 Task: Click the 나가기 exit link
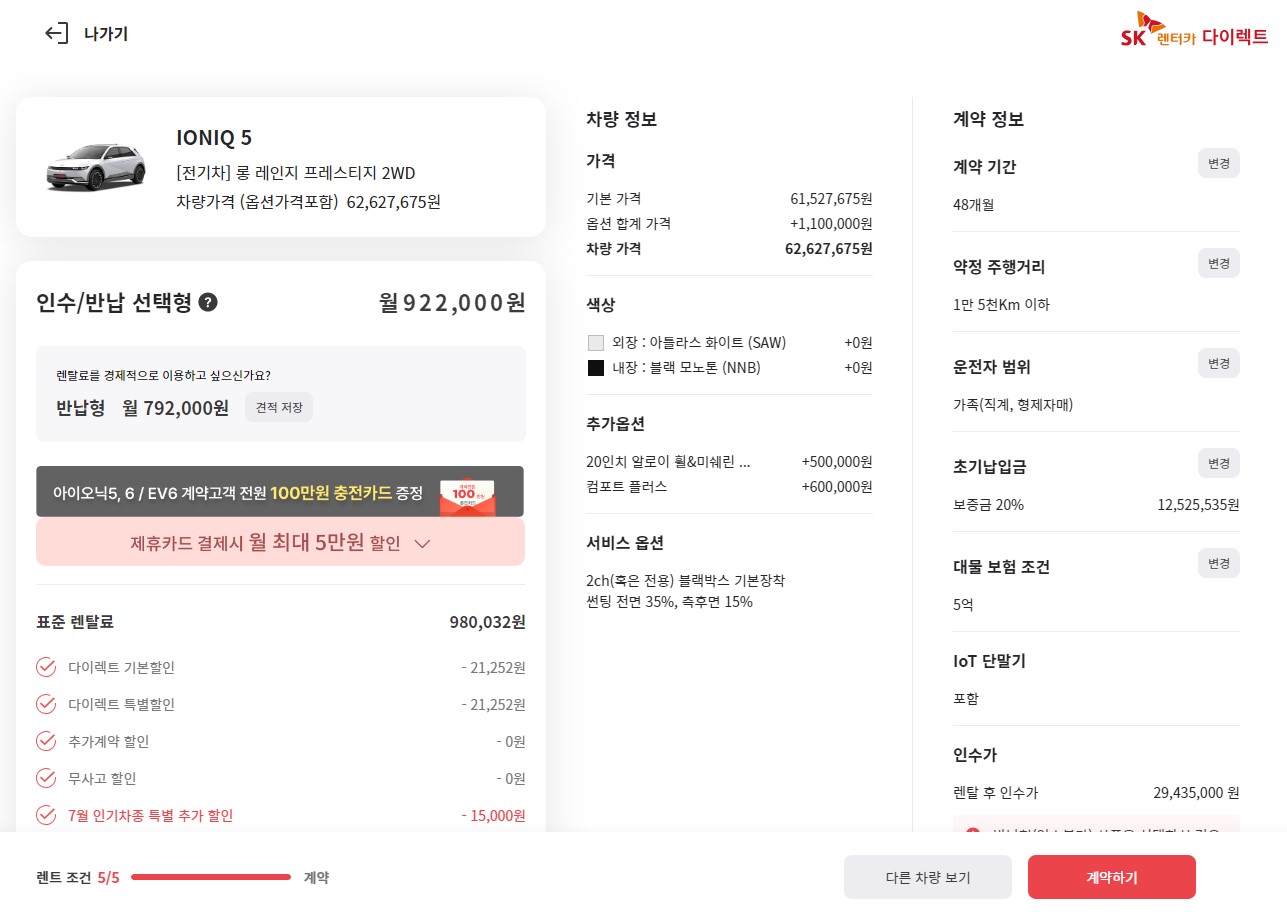point(106,33)
